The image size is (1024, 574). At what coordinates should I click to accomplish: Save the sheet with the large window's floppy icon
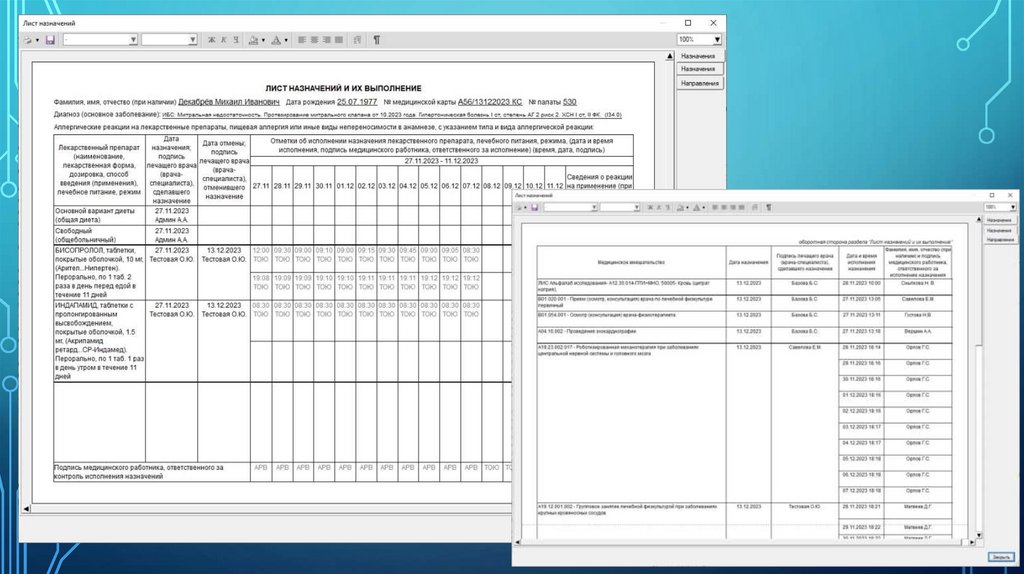coord(50,40)
